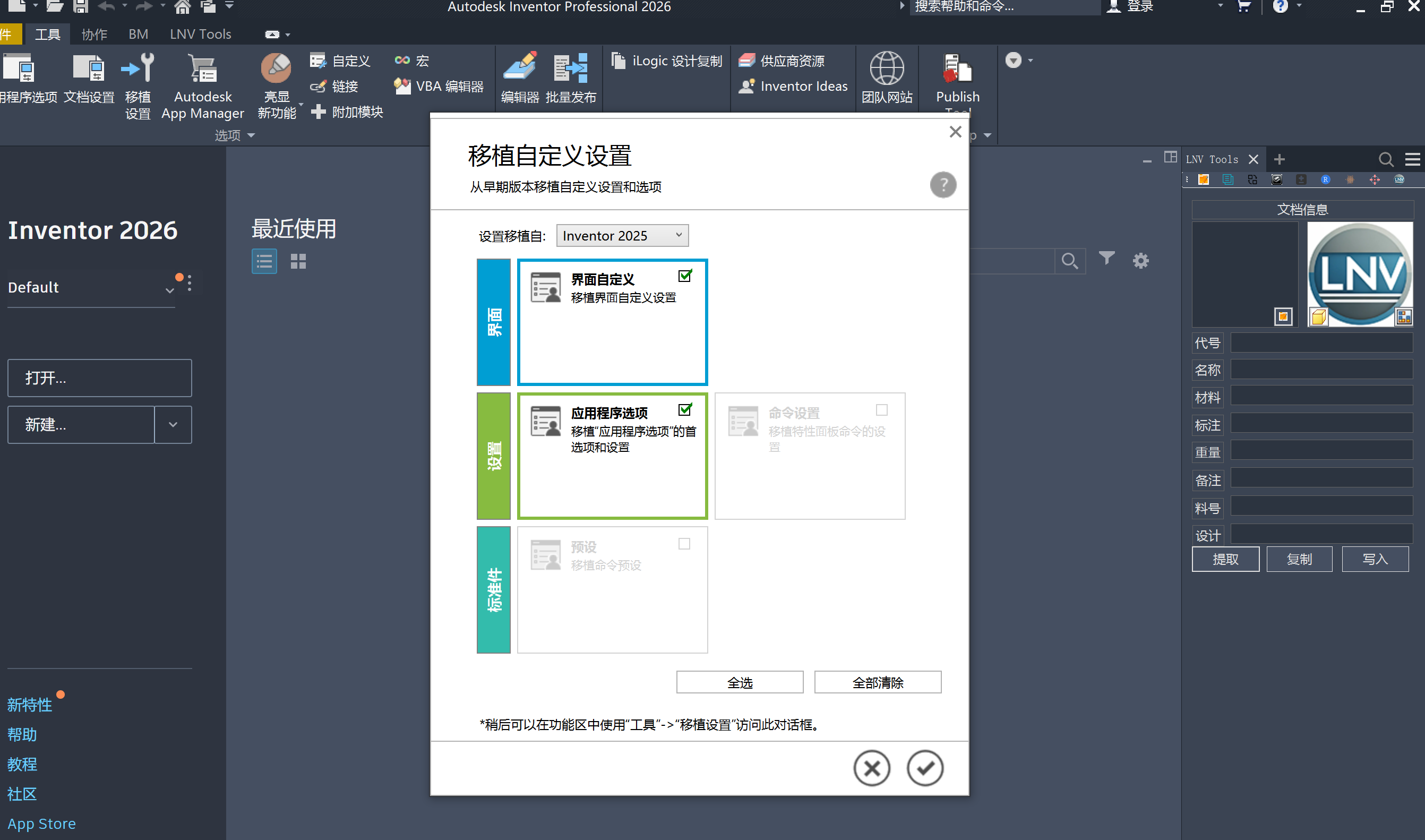Switch to the 工具 ribbon tab

coord(48,34)
